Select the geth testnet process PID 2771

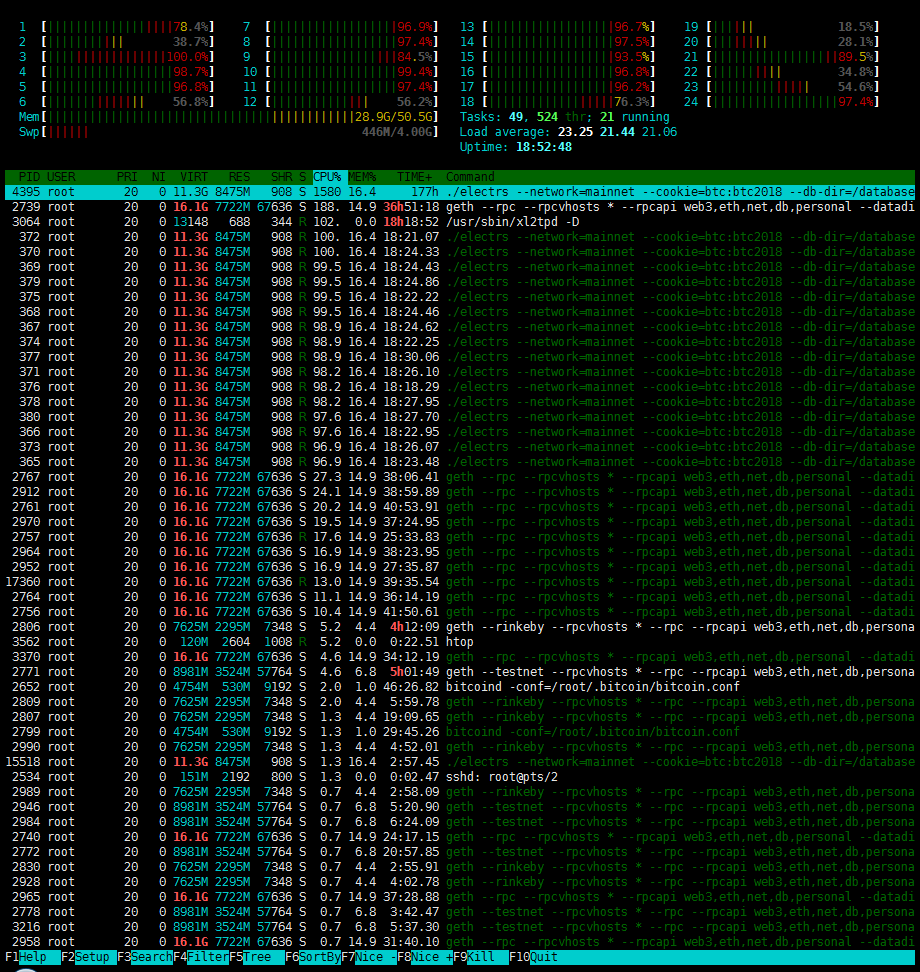pyautogui.click(x=459, y=672)
